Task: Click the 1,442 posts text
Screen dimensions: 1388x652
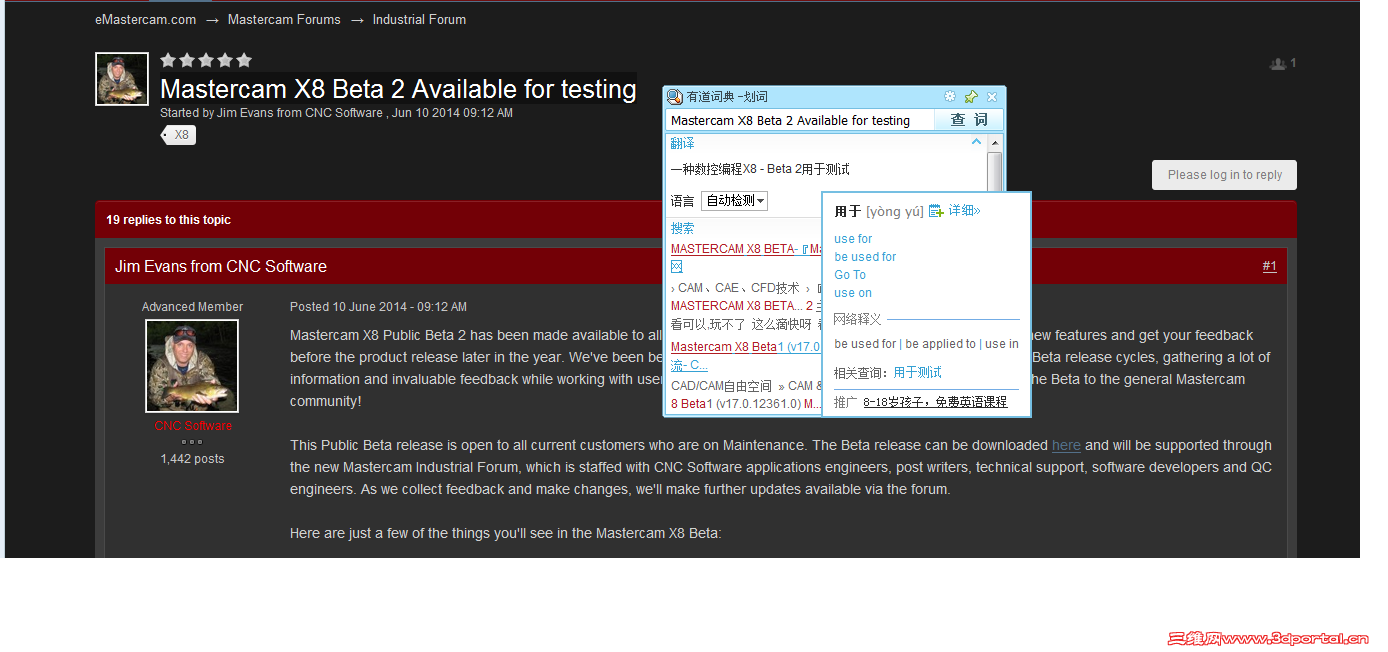Action: pos(192,459)
